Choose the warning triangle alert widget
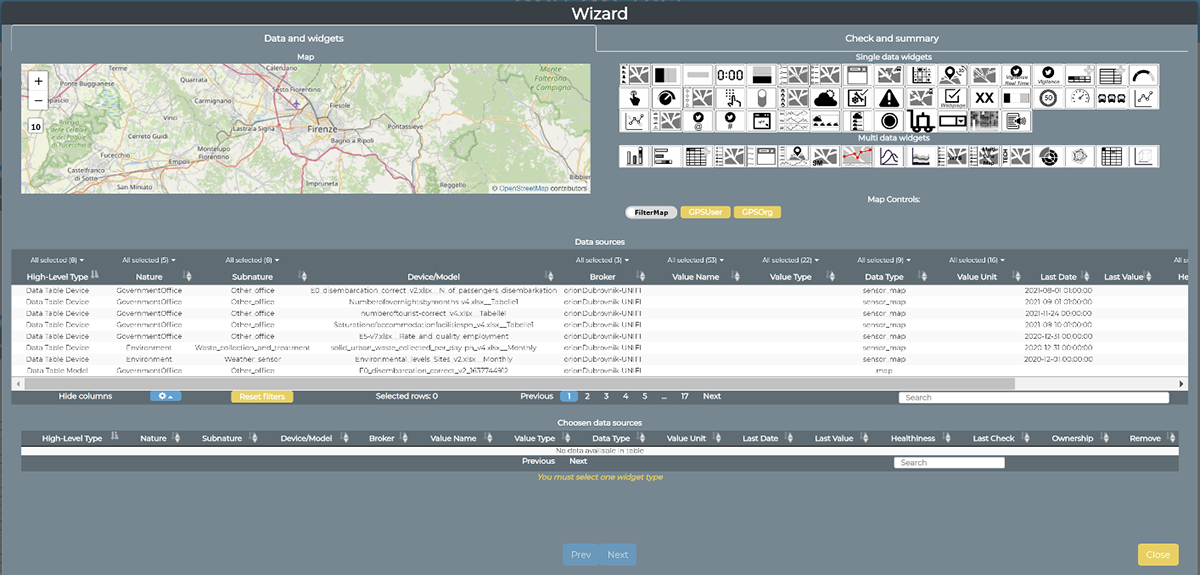 click(x=890, y=98)
